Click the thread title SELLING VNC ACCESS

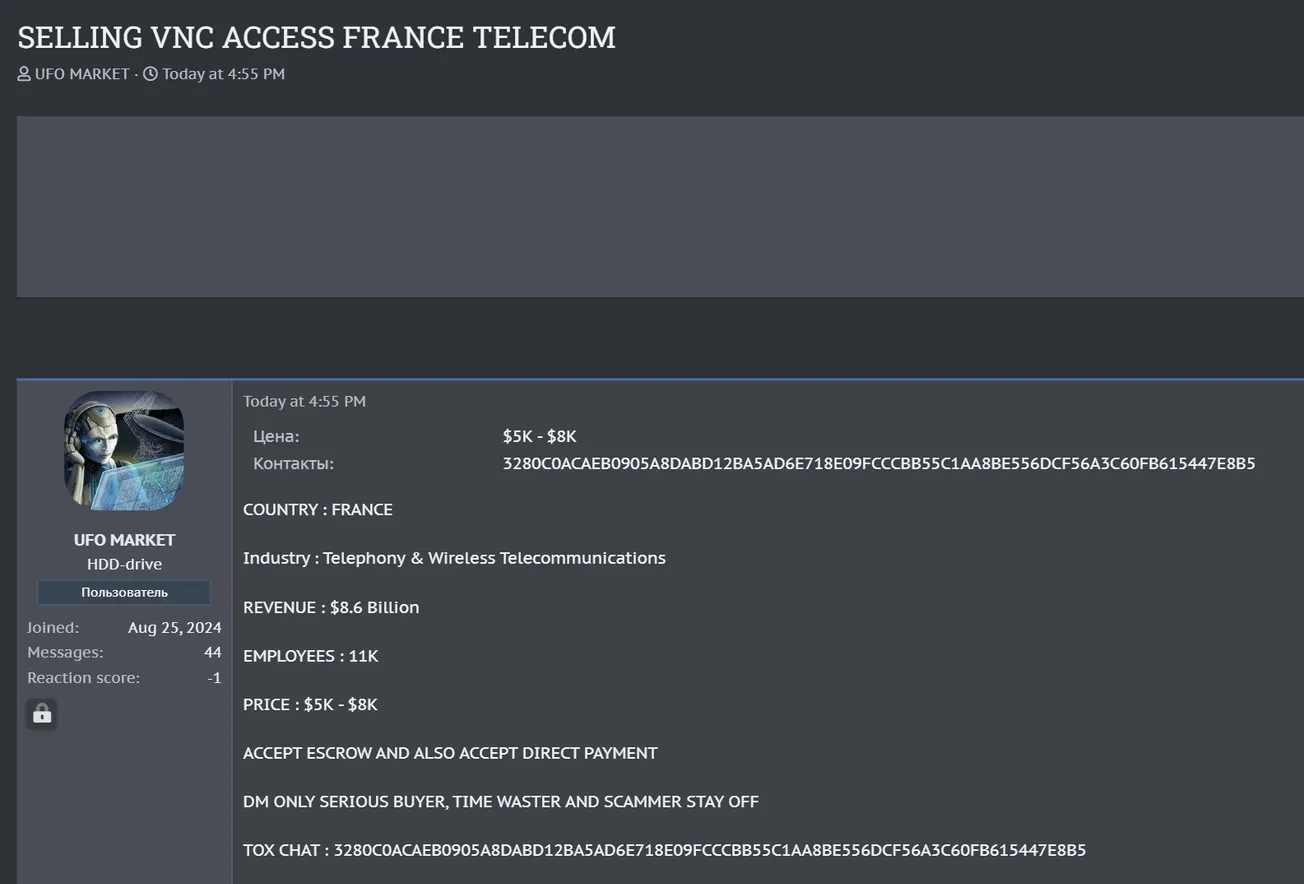pos(316,37)
